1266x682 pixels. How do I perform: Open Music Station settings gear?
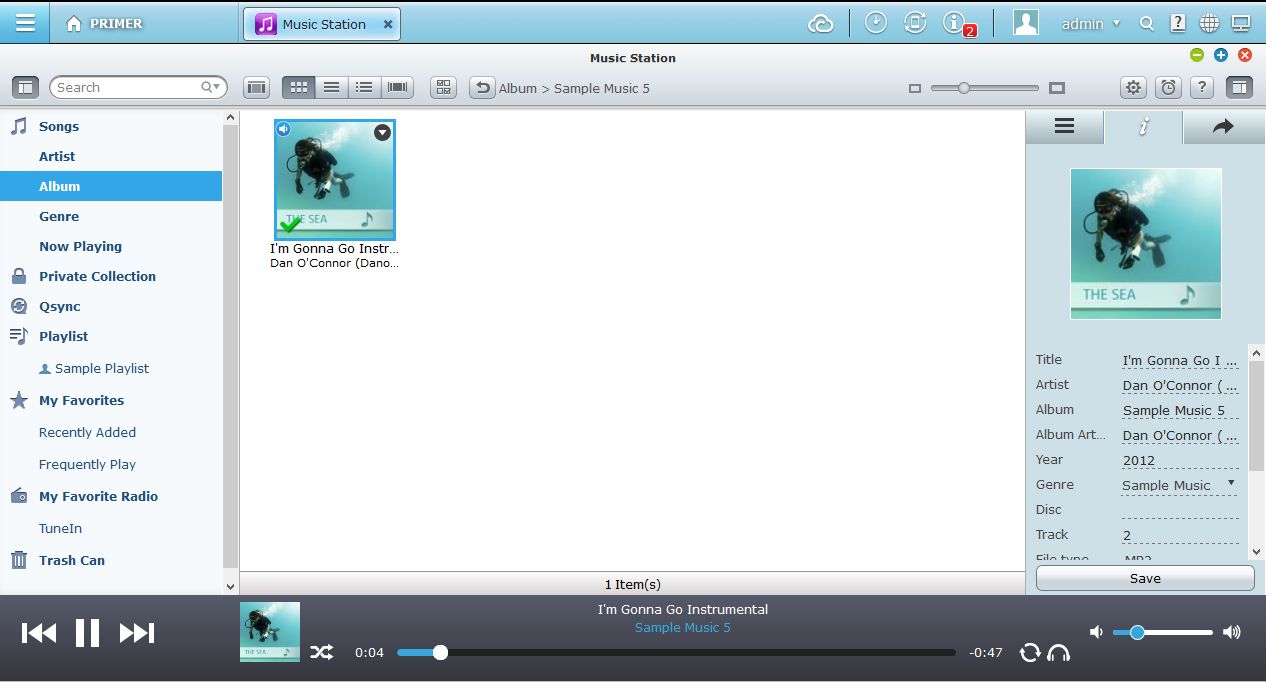(x=1133, y=88)
